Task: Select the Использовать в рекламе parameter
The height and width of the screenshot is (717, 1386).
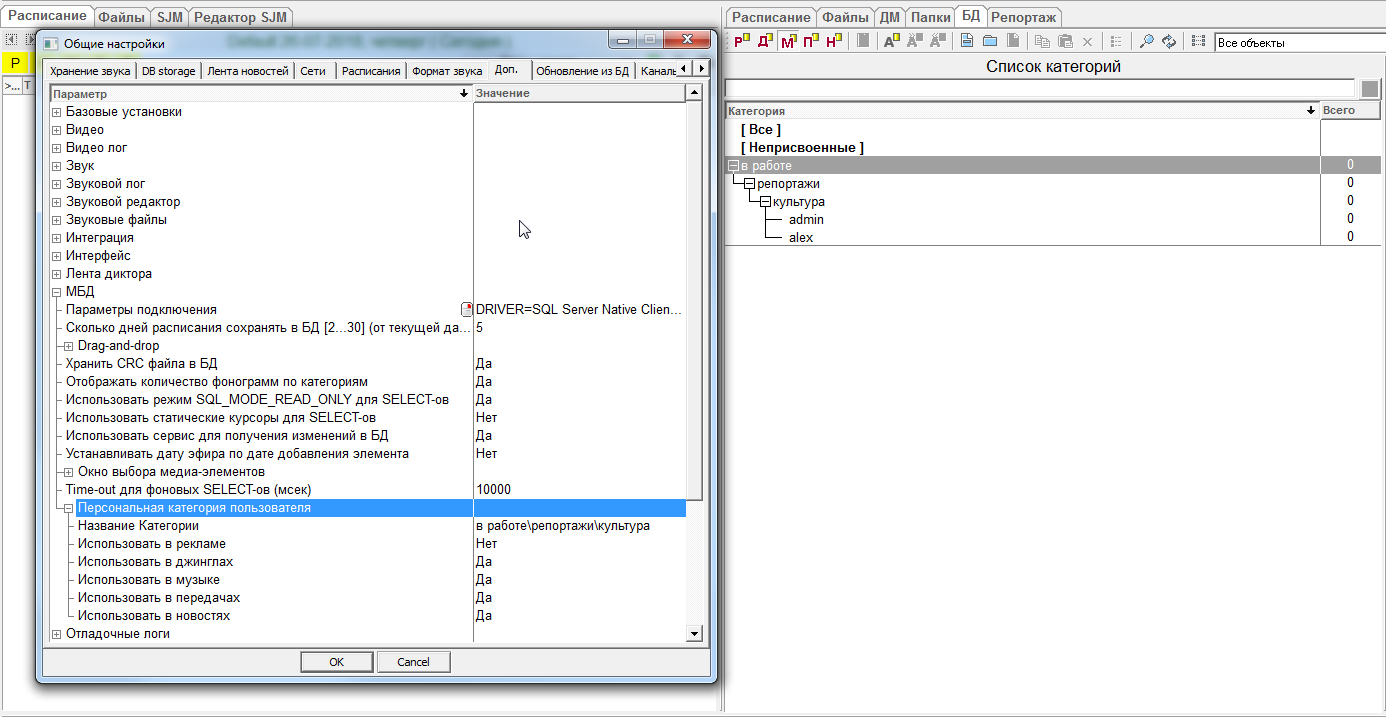Action: (x=152, y=544)
